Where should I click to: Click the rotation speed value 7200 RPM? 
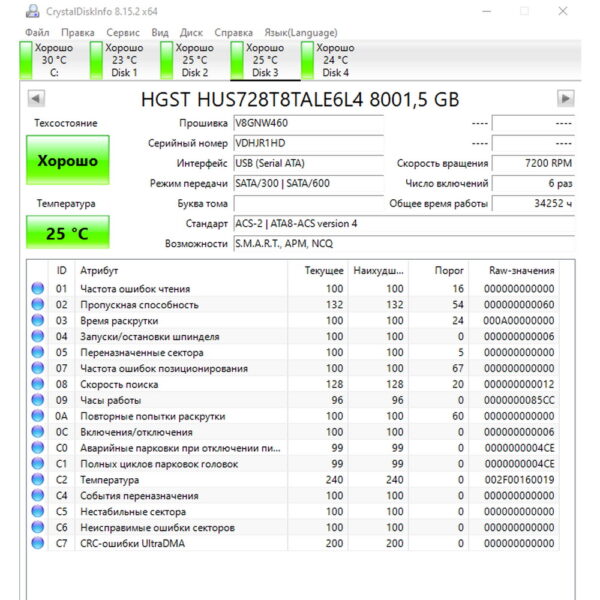pos(533,163)
